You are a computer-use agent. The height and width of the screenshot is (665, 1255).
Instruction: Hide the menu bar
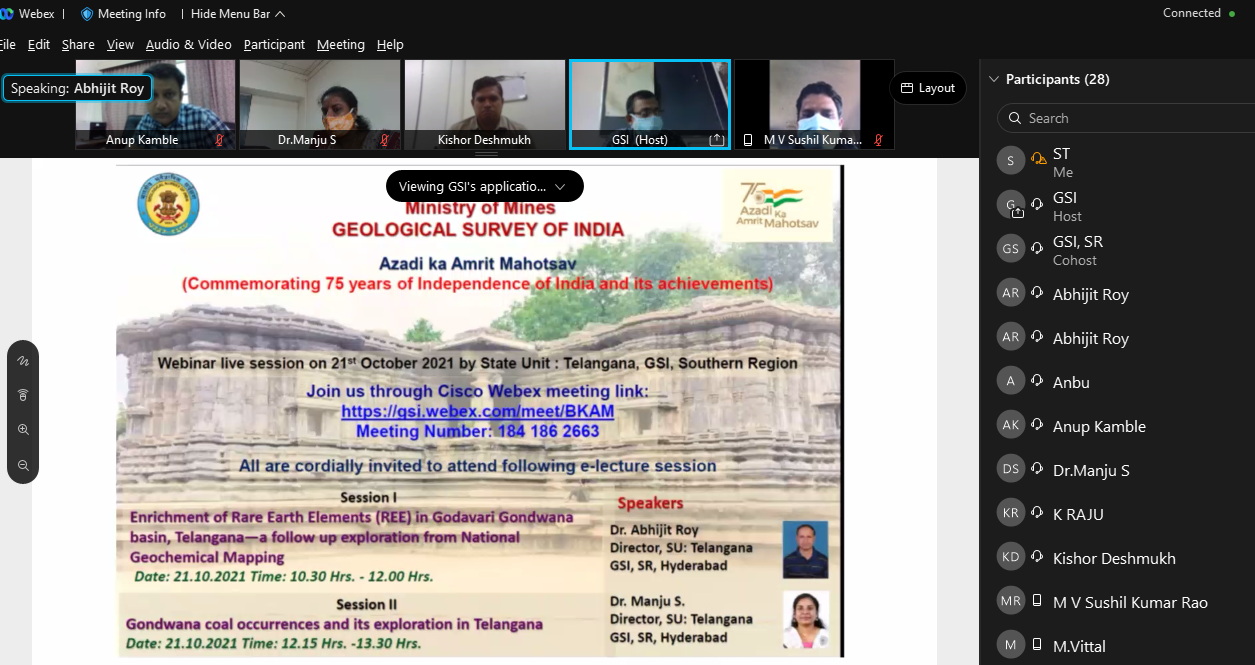click(x=238, y=14)
